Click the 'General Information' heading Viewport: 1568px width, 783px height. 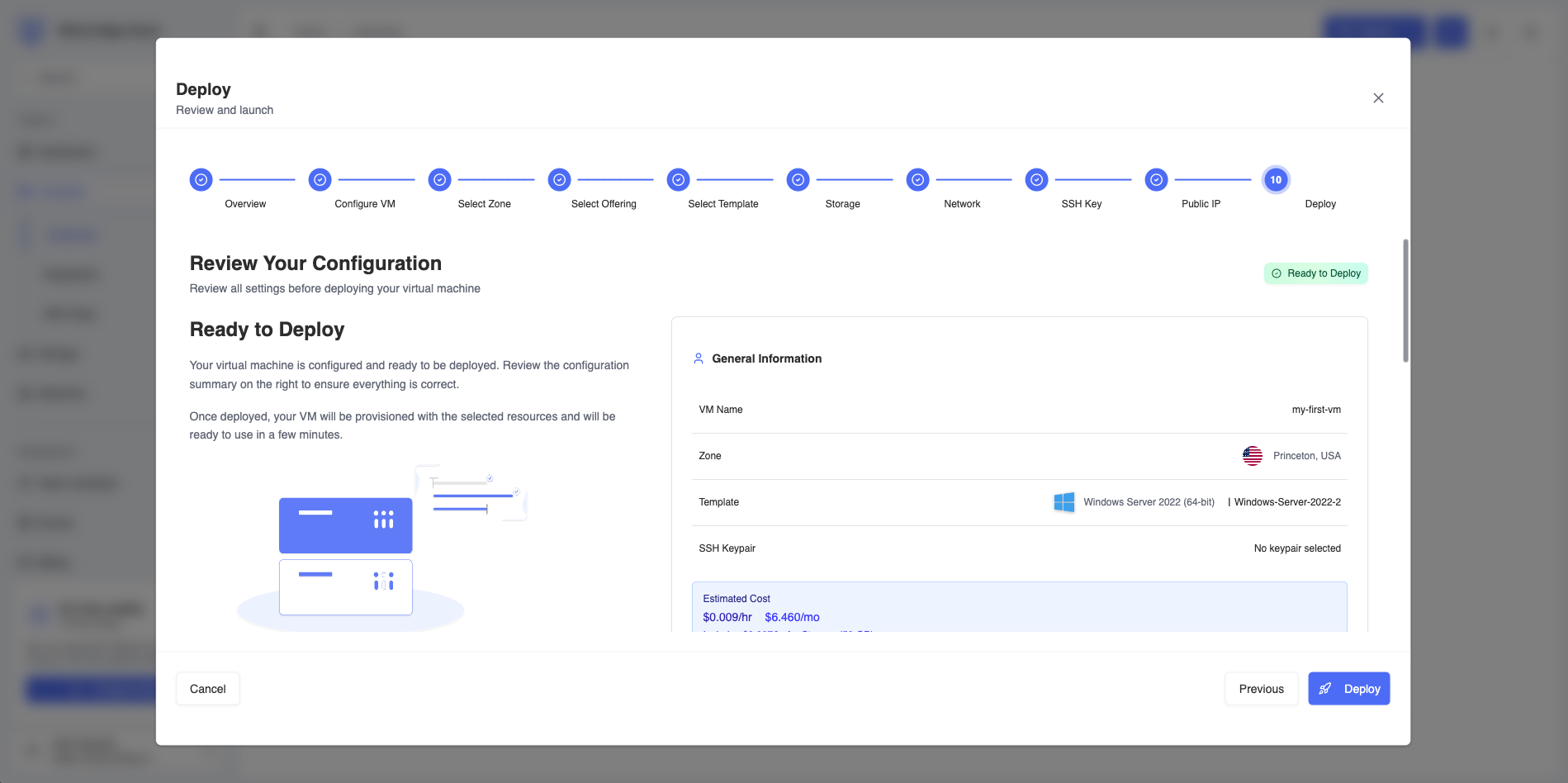(767, 358)
